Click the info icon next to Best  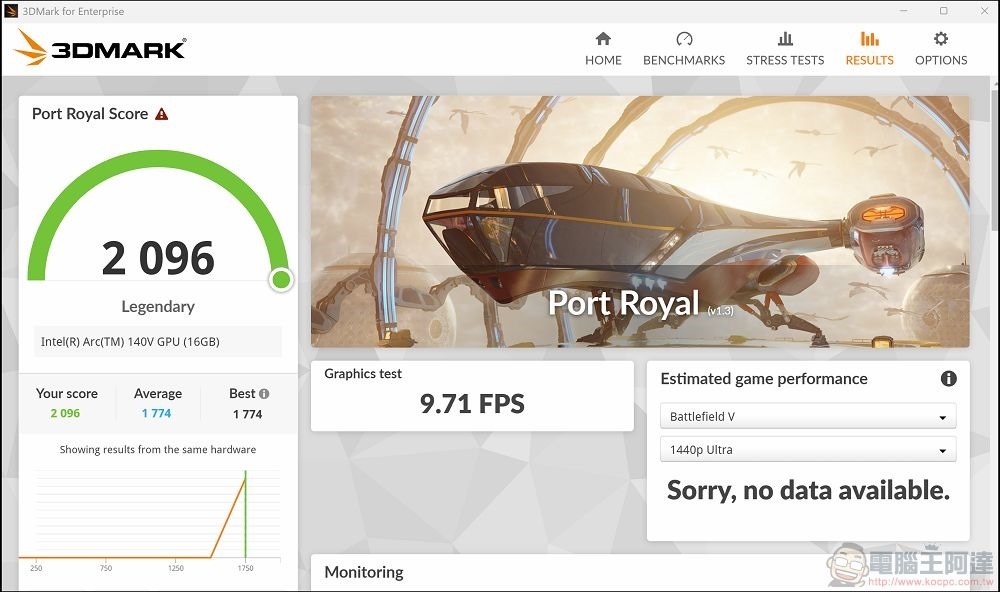pyautogui.click(x=264, y=394)
